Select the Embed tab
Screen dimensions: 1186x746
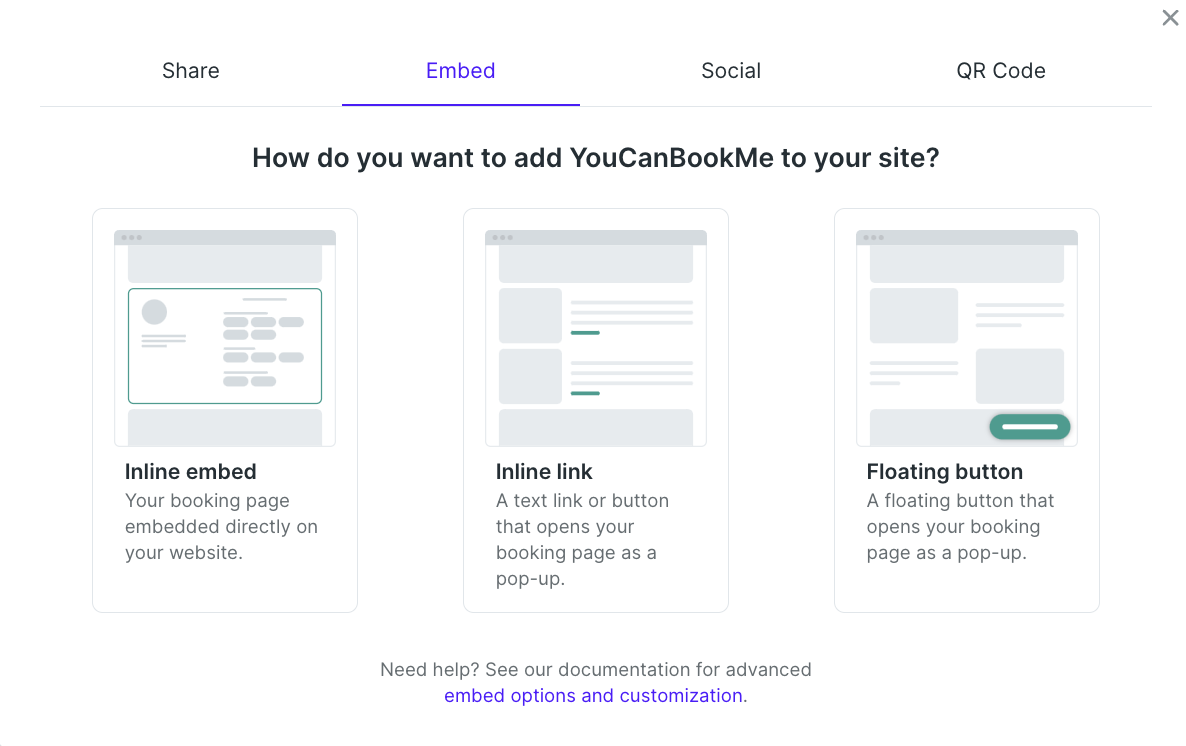tap(461, 70)
